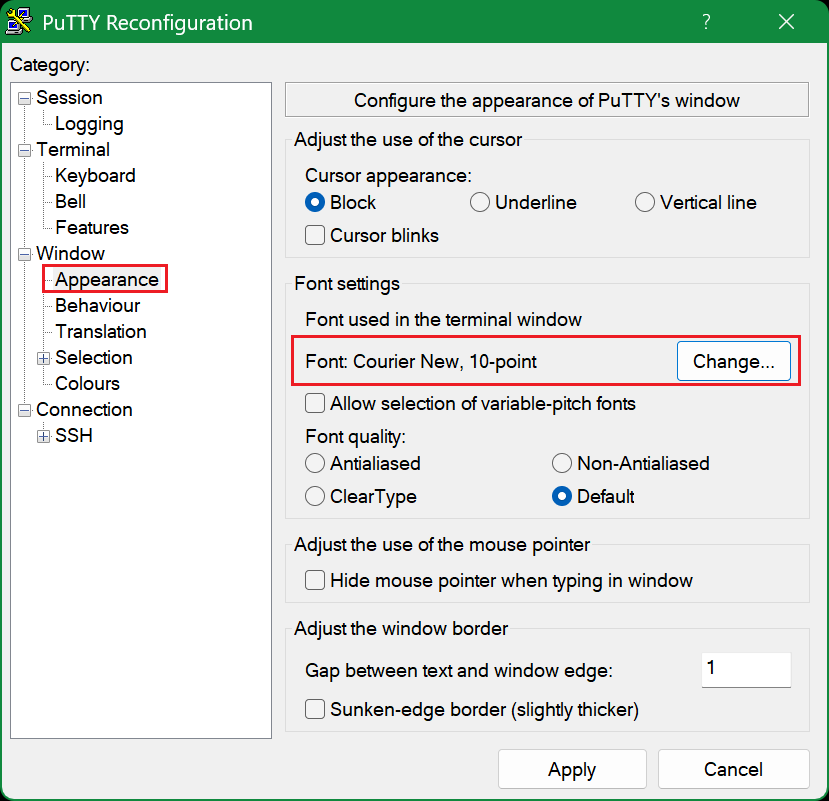The width and height of the screenshot is (829, 801).
Task: Select the Window category
Action: [x=70, y=253]
